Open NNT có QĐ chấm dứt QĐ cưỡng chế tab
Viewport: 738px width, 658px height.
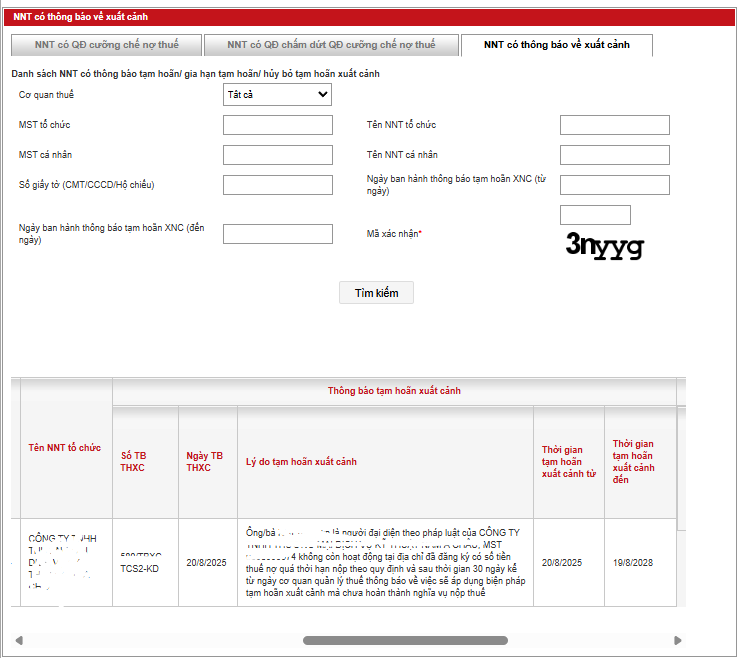pyautogui.click(x=330, y=45)
